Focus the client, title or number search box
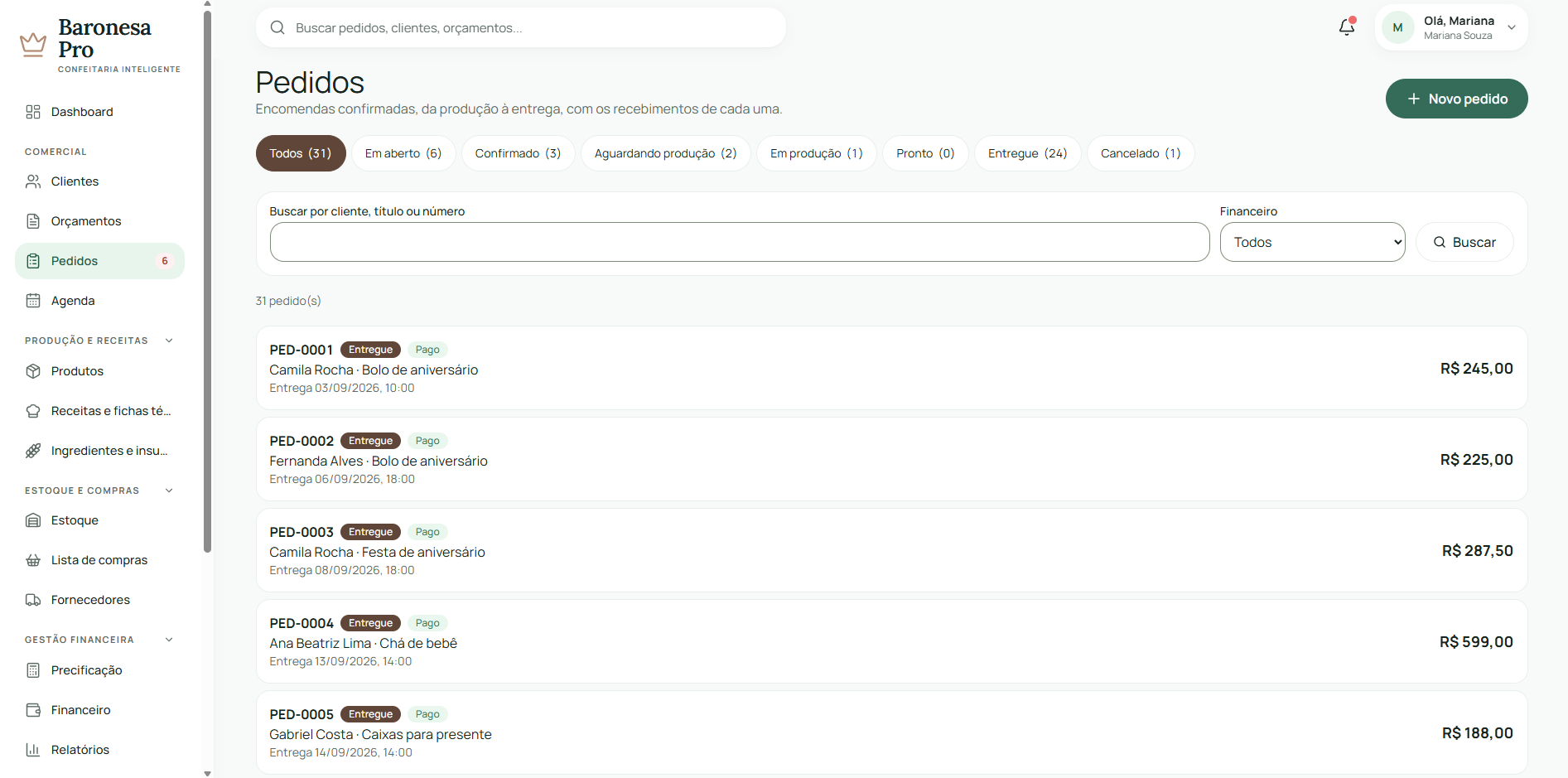Viewport: 1568px width, 778px height. [x=740, y=242]
